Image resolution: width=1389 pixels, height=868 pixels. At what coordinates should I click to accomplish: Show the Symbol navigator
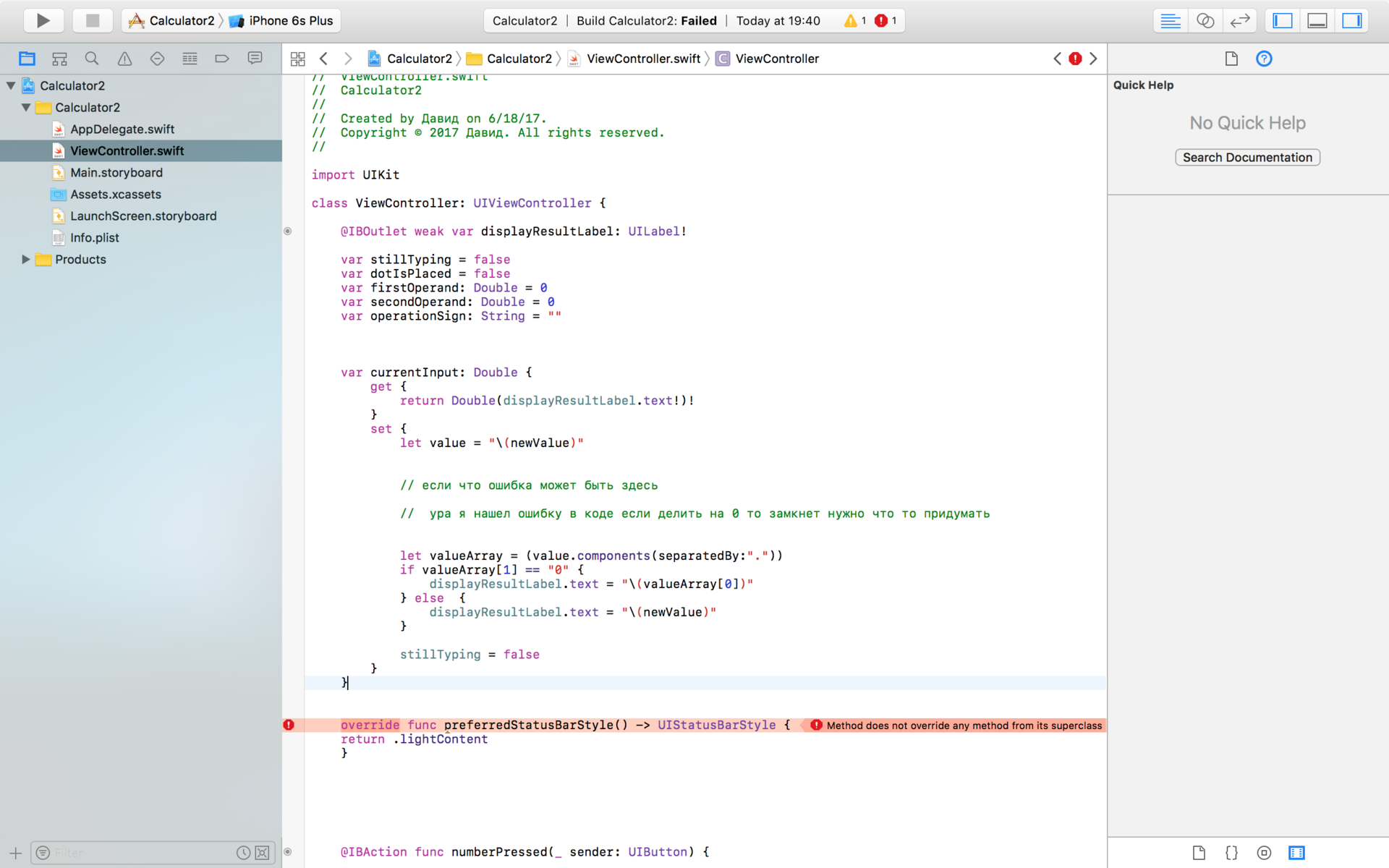pyautogui.click(x=59, y=59)
